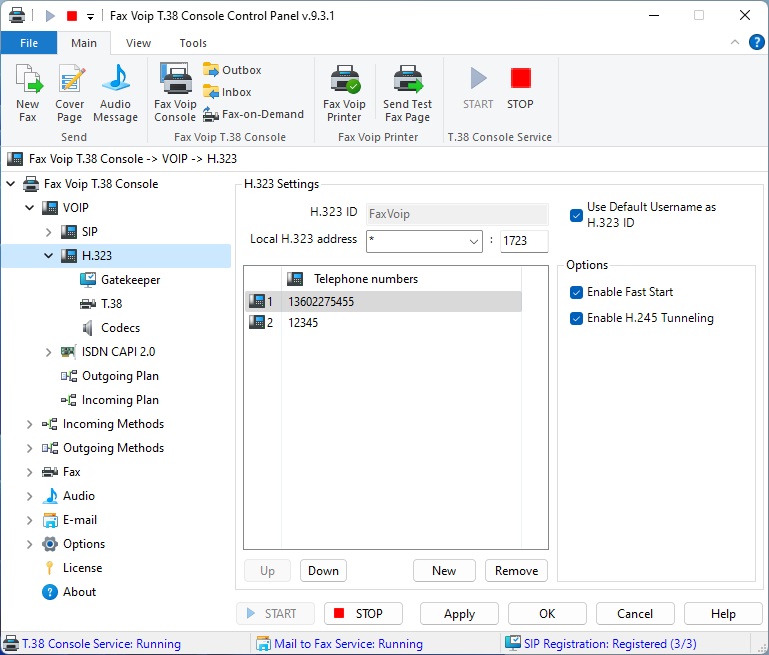769x655 pixels.
Task: Open the help question mark icon
Action: click(756, 43)
